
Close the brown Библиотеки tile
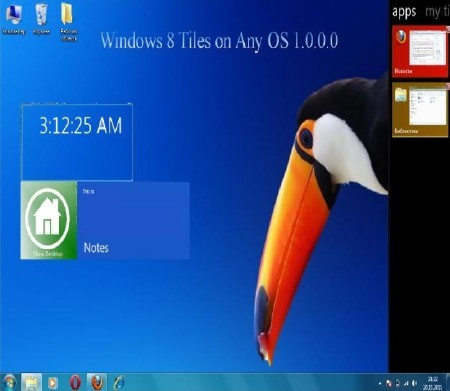(x=448, y=86)
